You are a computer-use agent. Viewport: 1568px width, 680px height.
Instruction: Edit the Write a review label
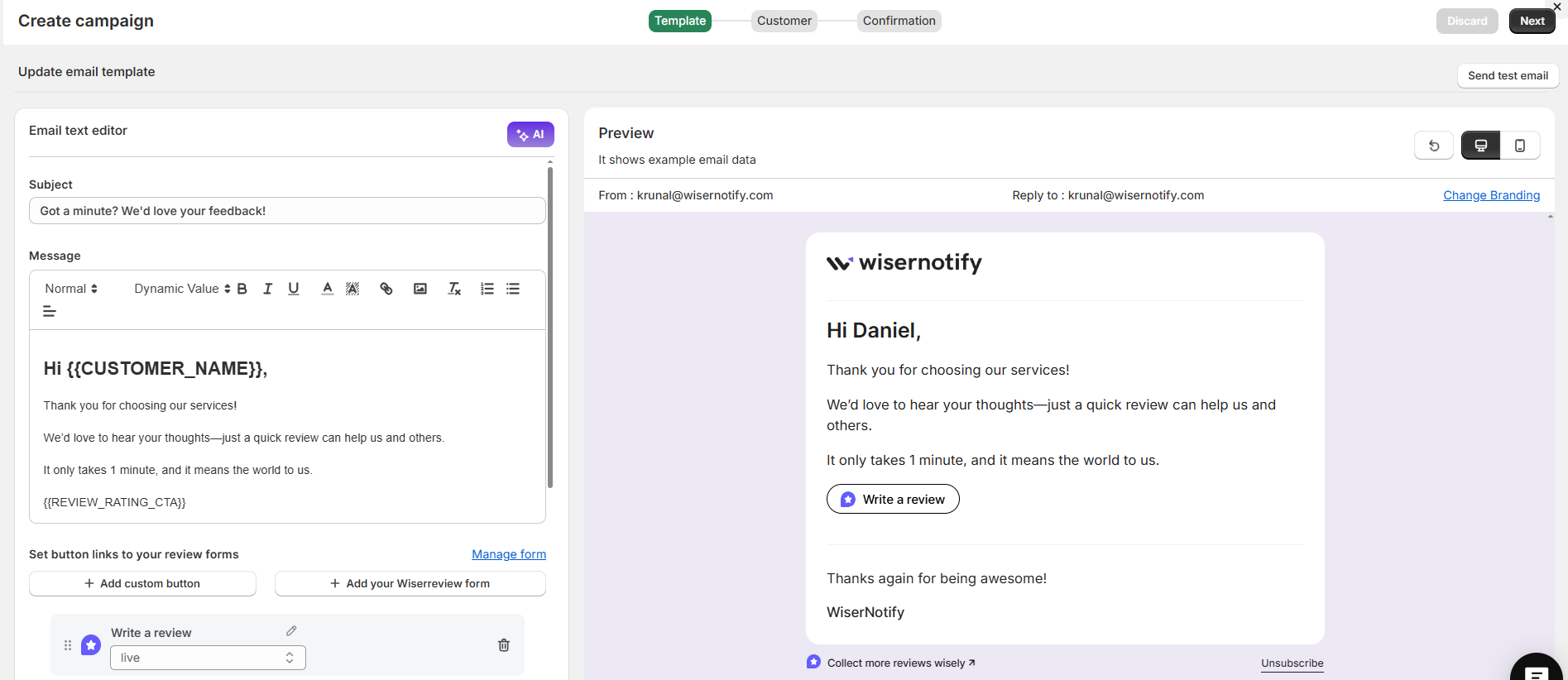[x=291, y=631]
